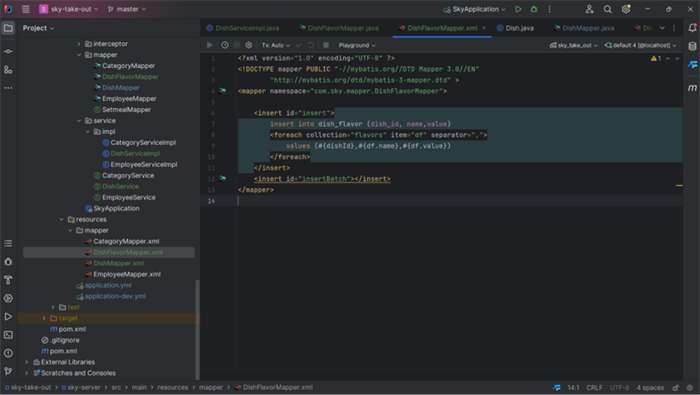Open the Project tool window icon
Image resolution: width=700 pixels, height=395 pixels.
[x=8, y=28]
